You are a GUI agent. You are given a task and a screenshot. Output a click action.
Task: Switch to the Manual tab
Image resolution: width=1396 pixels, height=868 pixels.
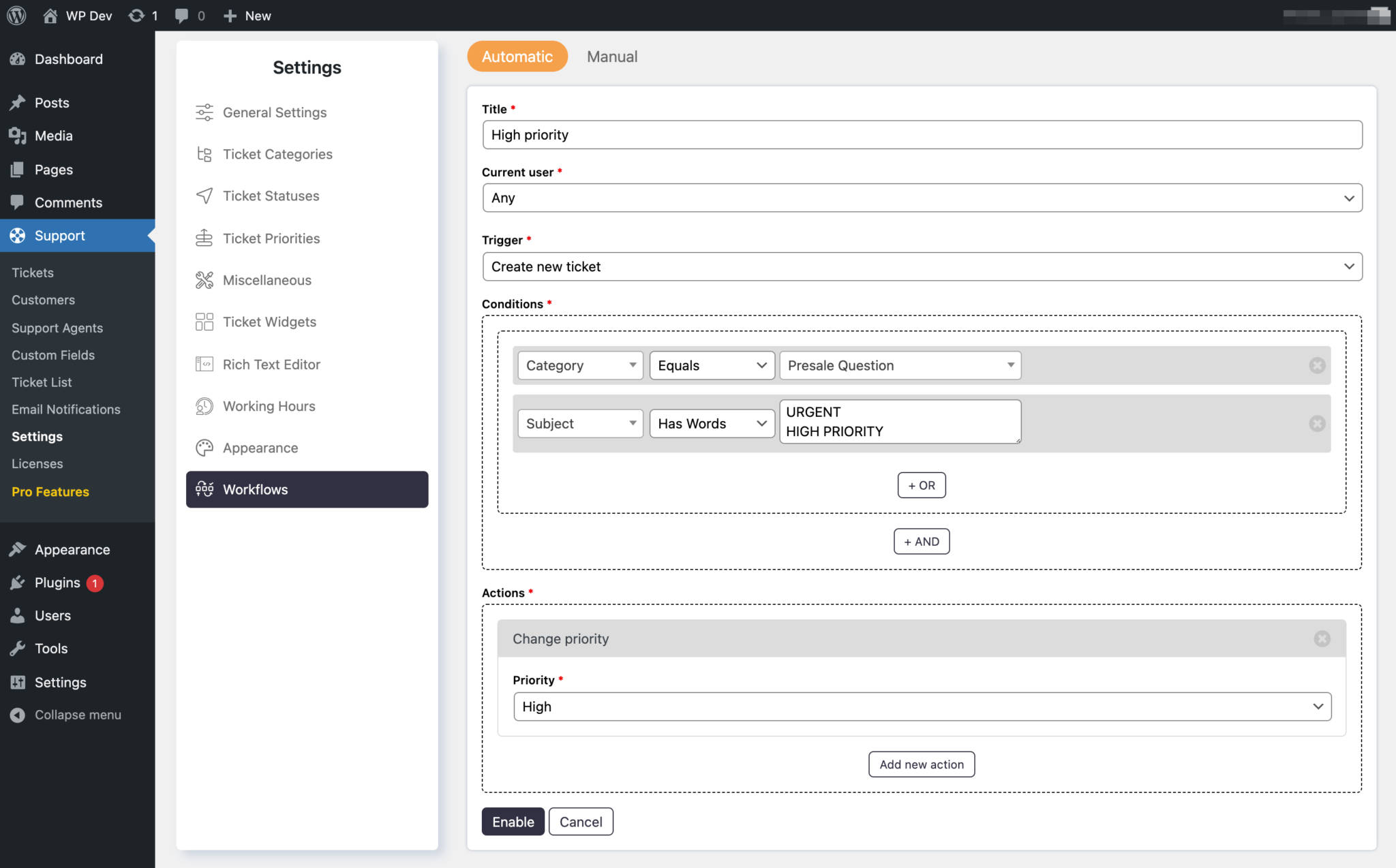click(611, 57)
